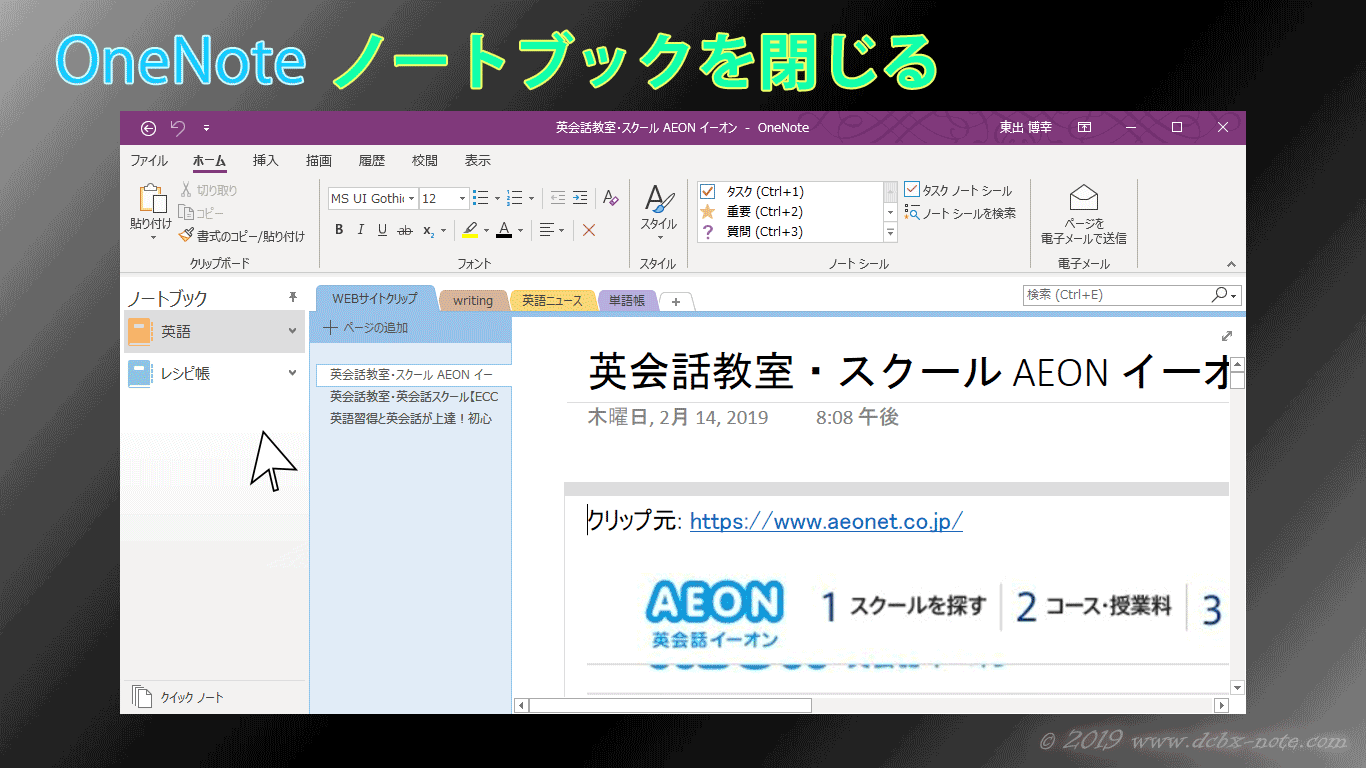Click the search magnifier icon
Screen dimensions: 1366x768
(1219, 295)
